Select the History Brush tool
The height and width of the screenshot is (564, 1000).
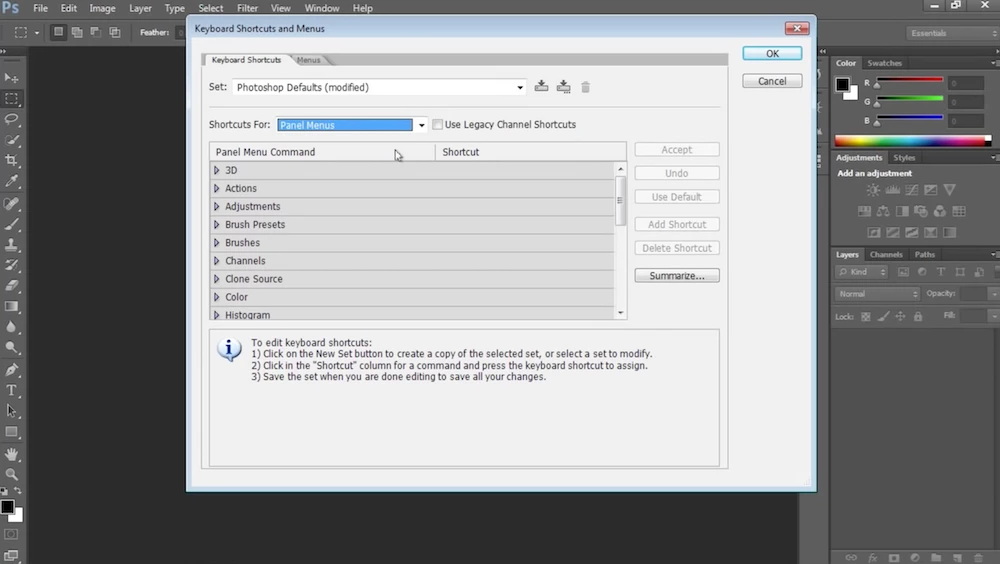pos(11,265)
